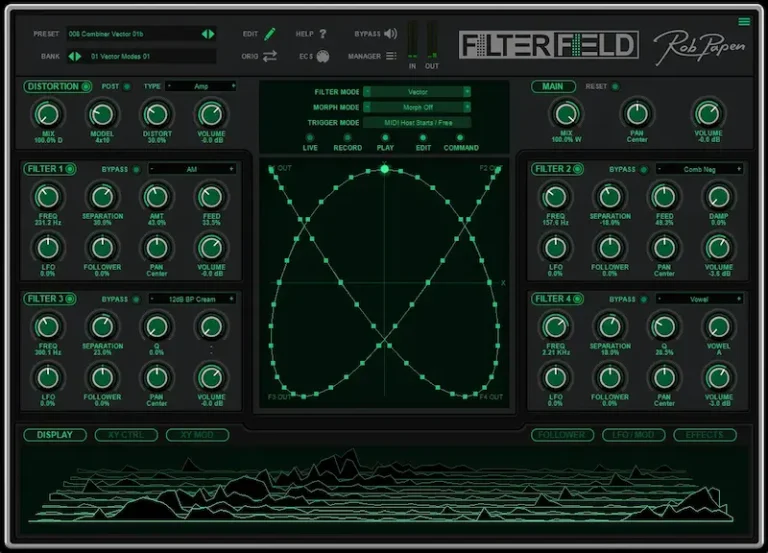Screen dimensions: 768x553
Task: Enable Command vector mode
Action: click(460, 138)
